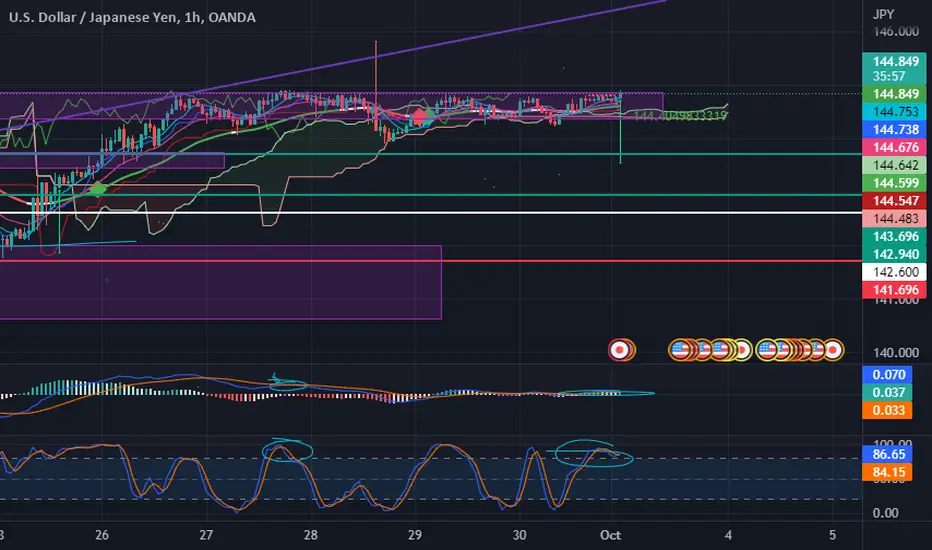Select the current price label with 35:57 countdown

(894, 68)
